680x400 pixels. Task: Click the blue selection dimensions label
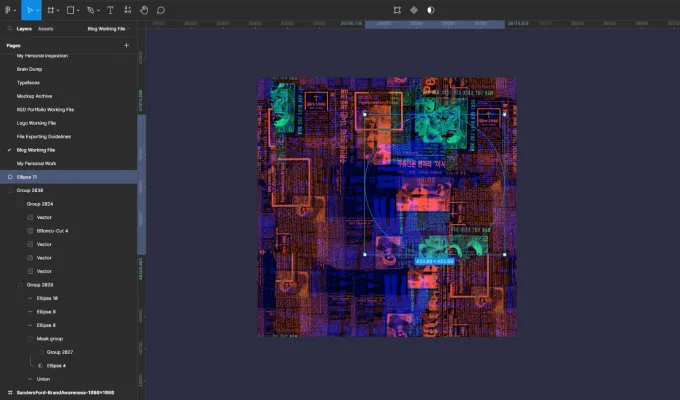435,261
